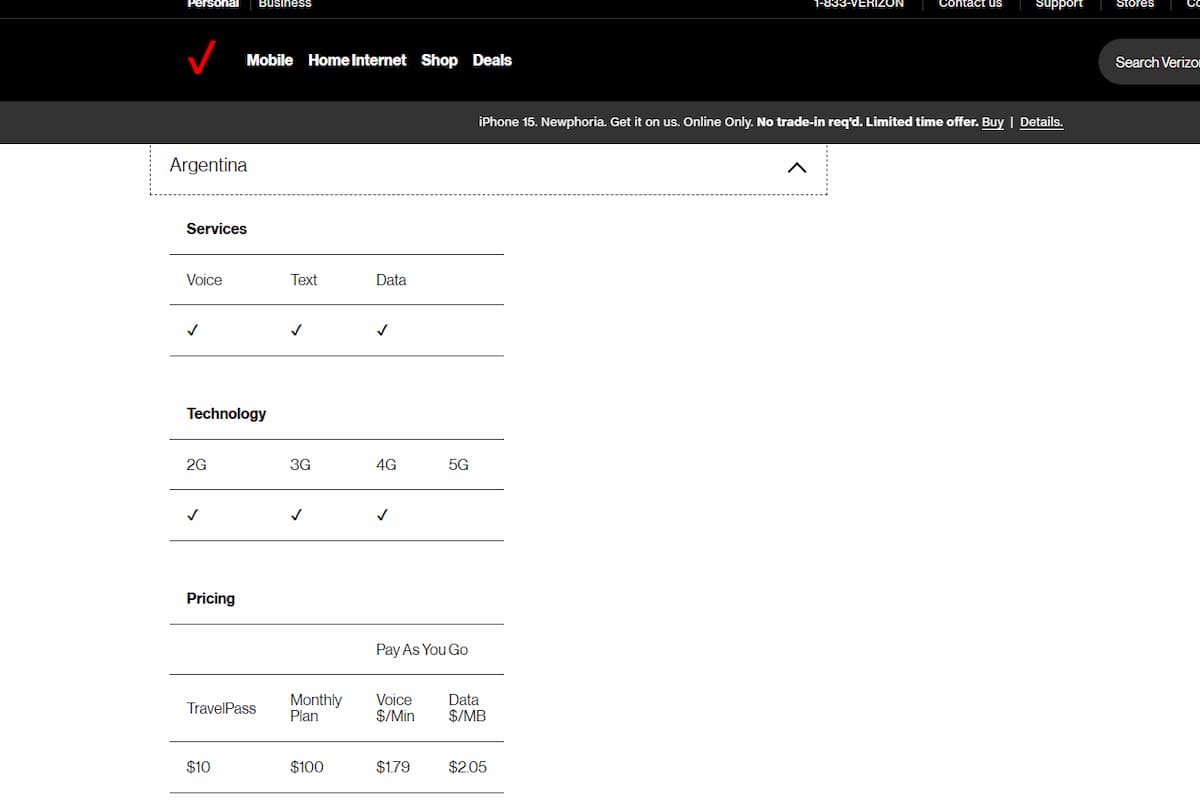Click the checkmark under the 4G column
1200x800 pixels.
tap(382, 515)
